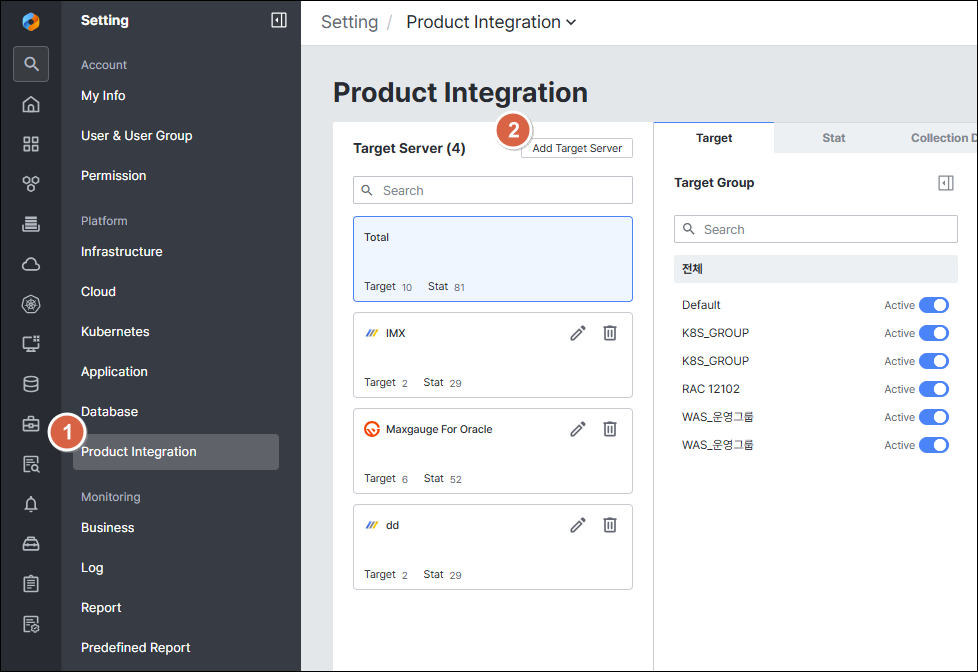Open the cloud icon in rail
The image size is (978, 672).
click(31, 264)
